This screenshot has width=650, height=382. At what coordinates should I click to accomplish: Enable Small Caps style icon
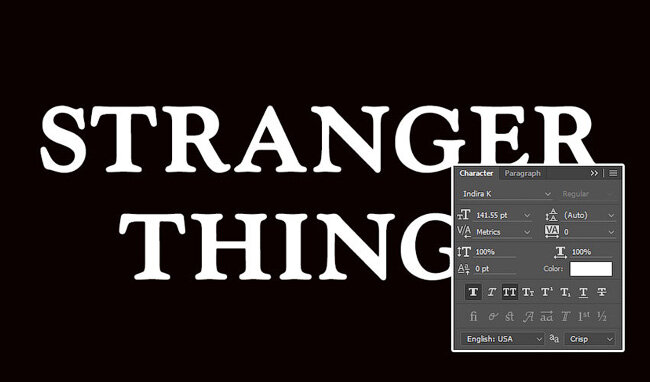(x=528, y=292)
